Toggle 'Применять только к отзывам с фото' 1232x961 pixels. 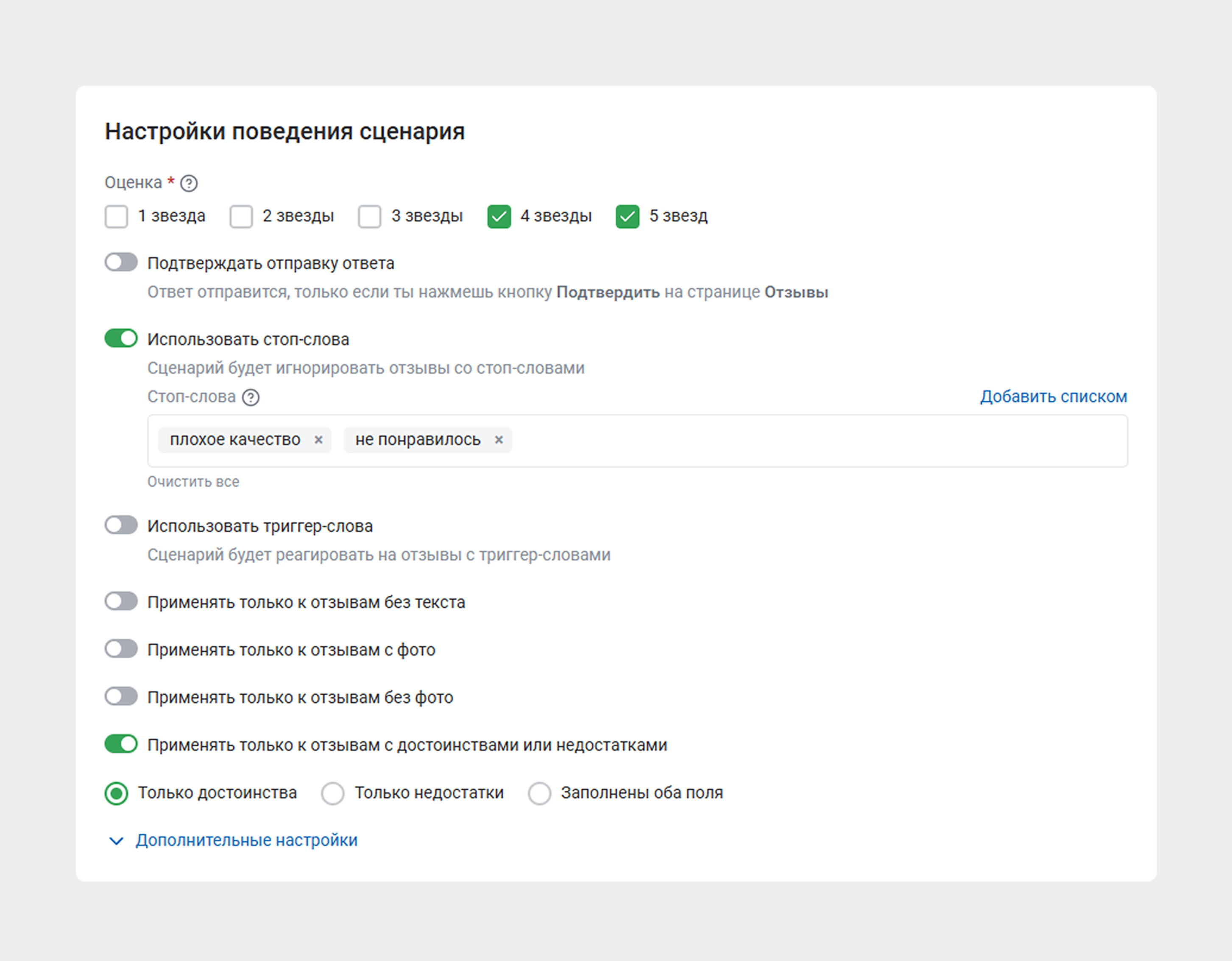[121, 648]
